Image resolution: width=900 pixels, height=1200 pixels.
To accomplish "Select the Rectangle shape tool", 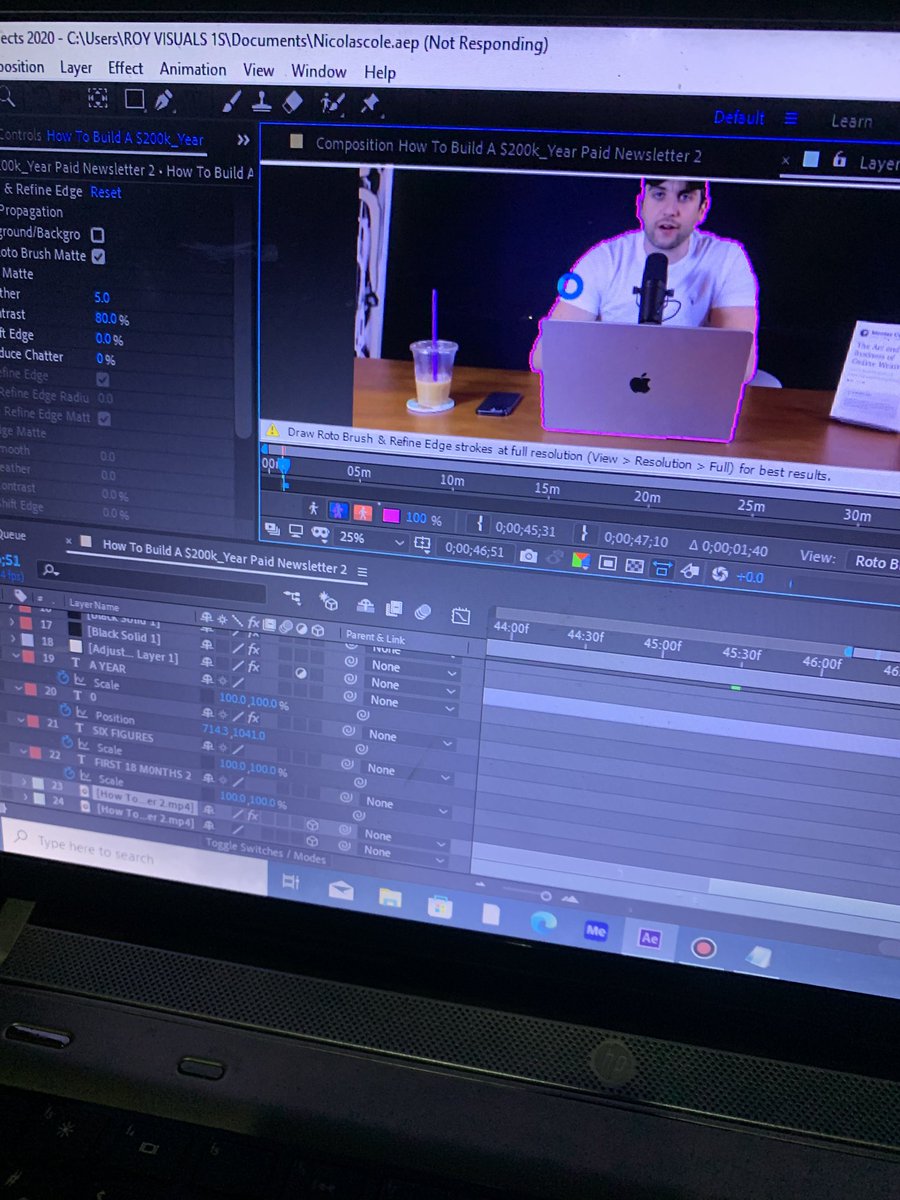I will 134,99.
